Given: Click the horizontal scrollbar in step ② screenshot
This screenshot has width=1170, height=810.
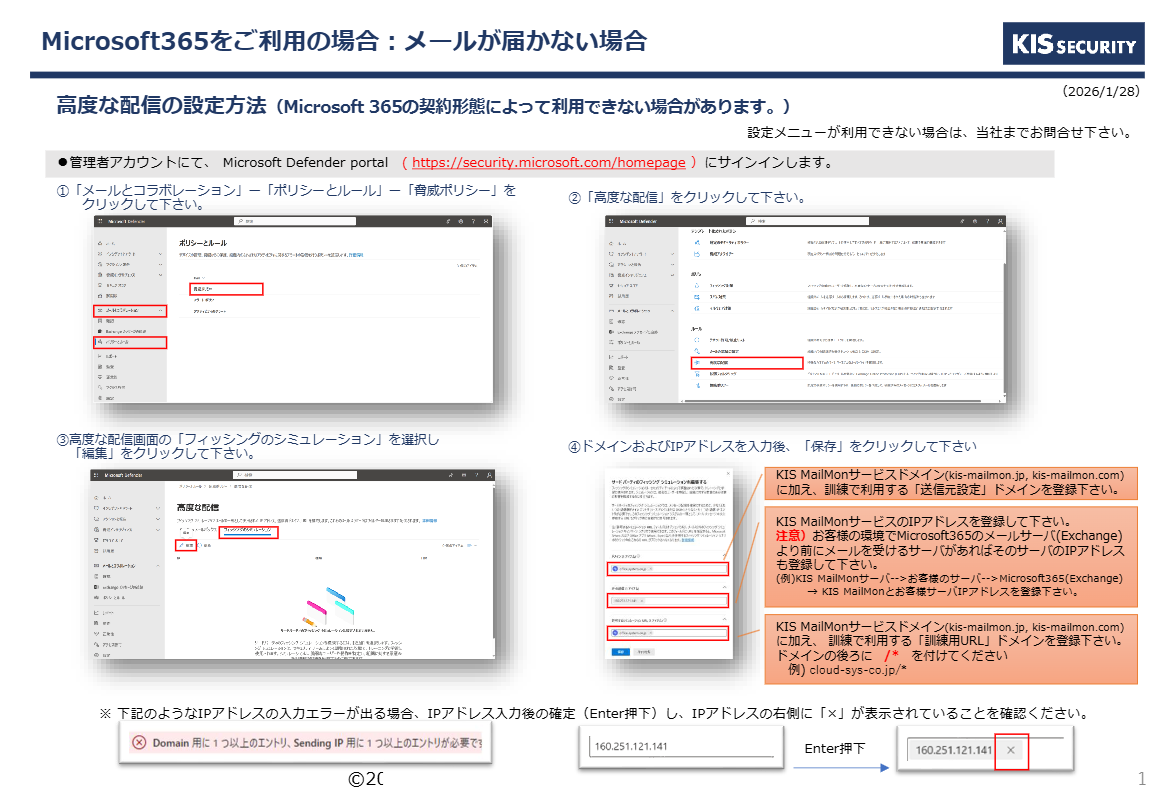Looking at the screenshot, I should point(832,401).
